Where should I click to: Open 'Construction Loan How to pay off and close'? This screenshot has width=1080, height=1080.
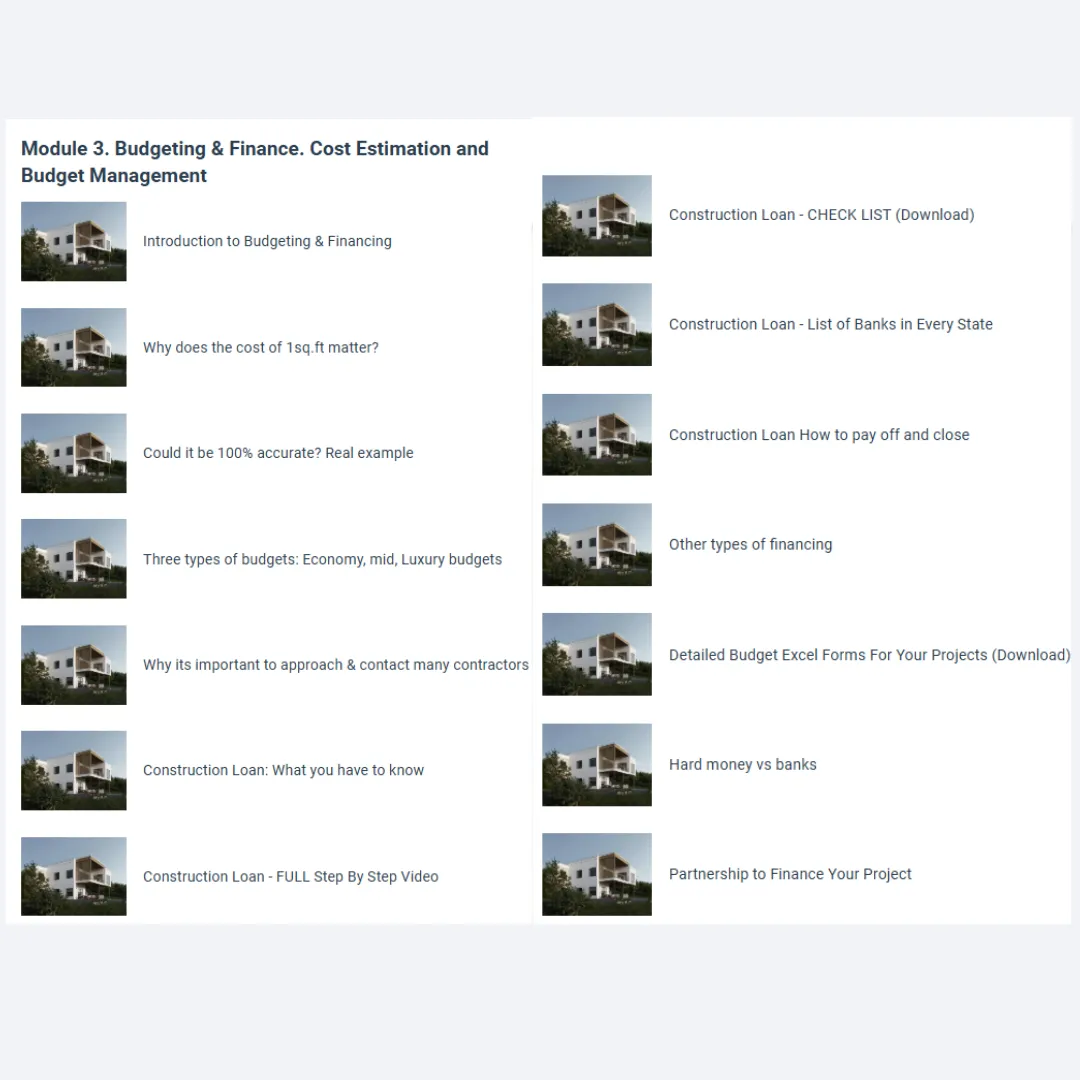819,435
